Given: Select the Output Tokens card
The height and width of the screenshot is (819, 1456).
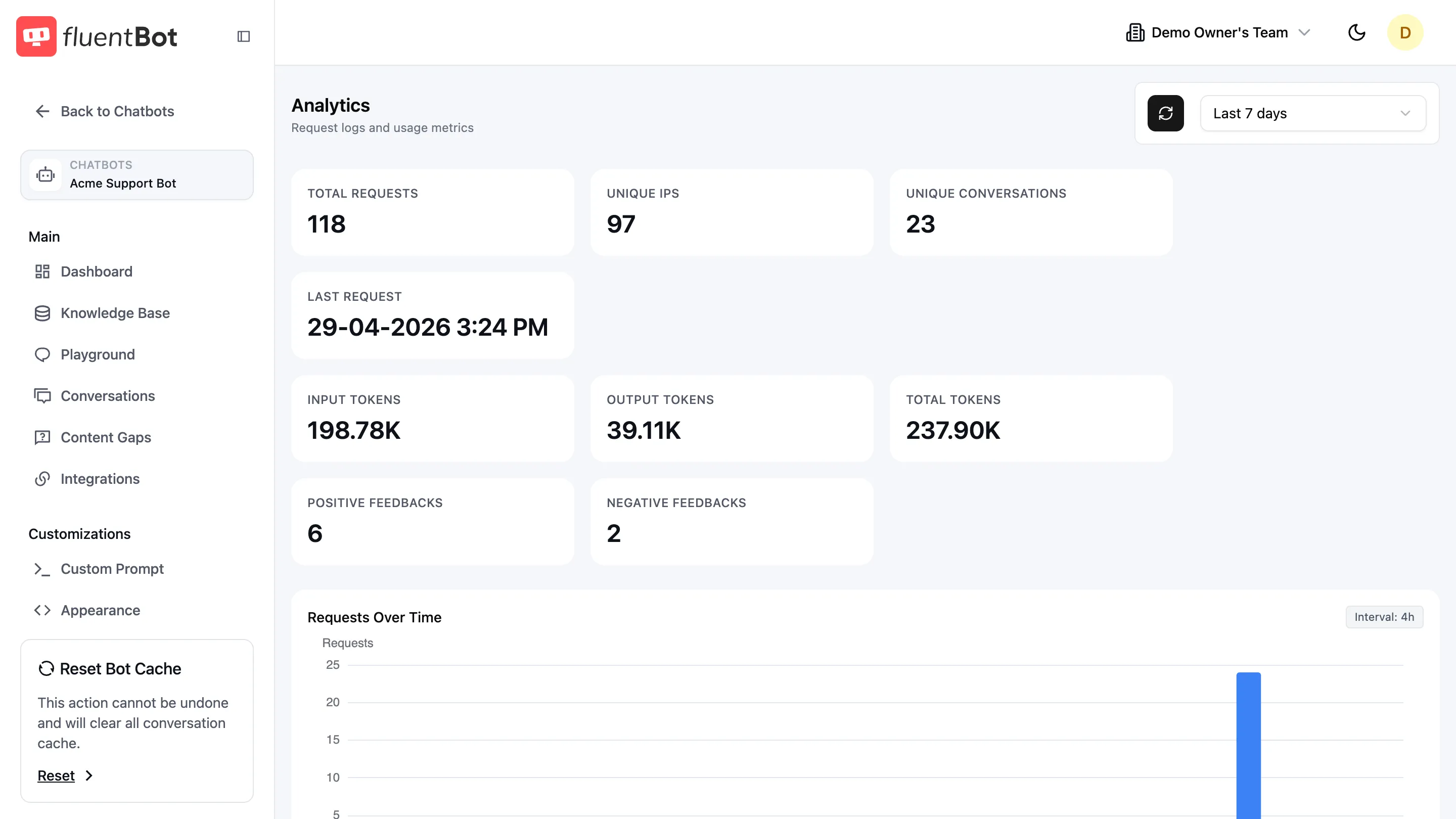Looking at the screenshot, I should click(732, 418).
